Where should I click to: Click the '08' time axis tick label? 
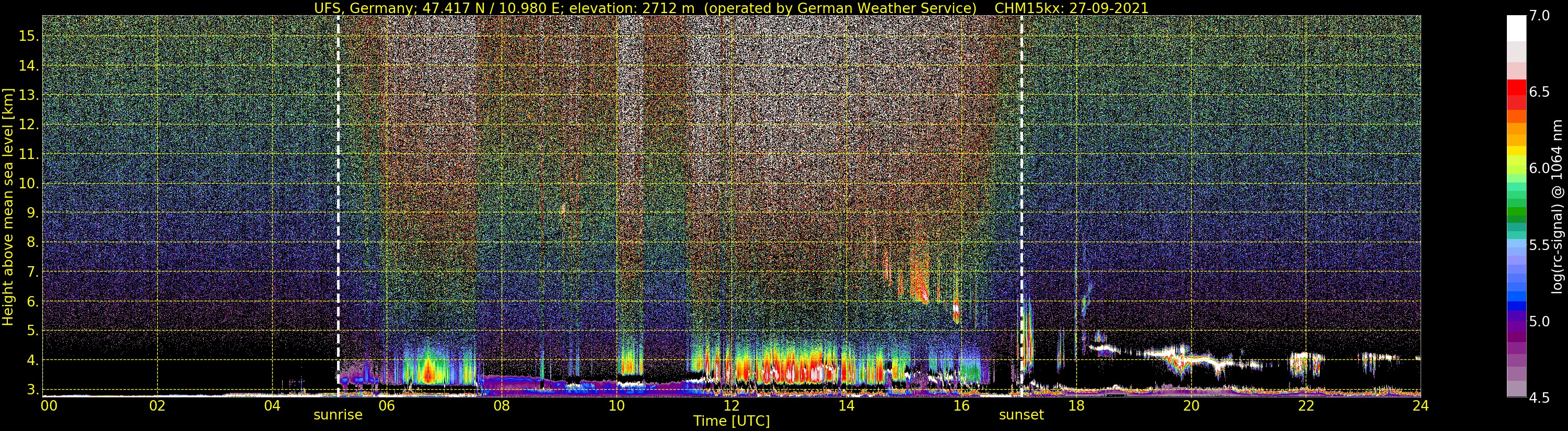tap(502, 405)
